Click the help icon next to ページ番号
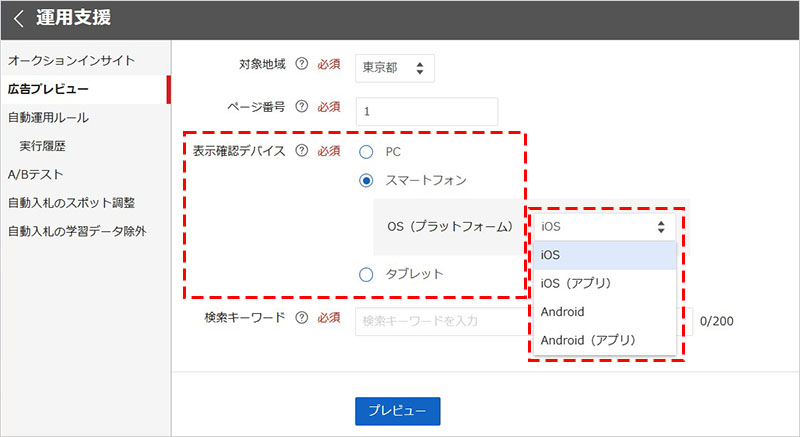The height and width of the screenshot is (437, 800). tap(301, 107)
